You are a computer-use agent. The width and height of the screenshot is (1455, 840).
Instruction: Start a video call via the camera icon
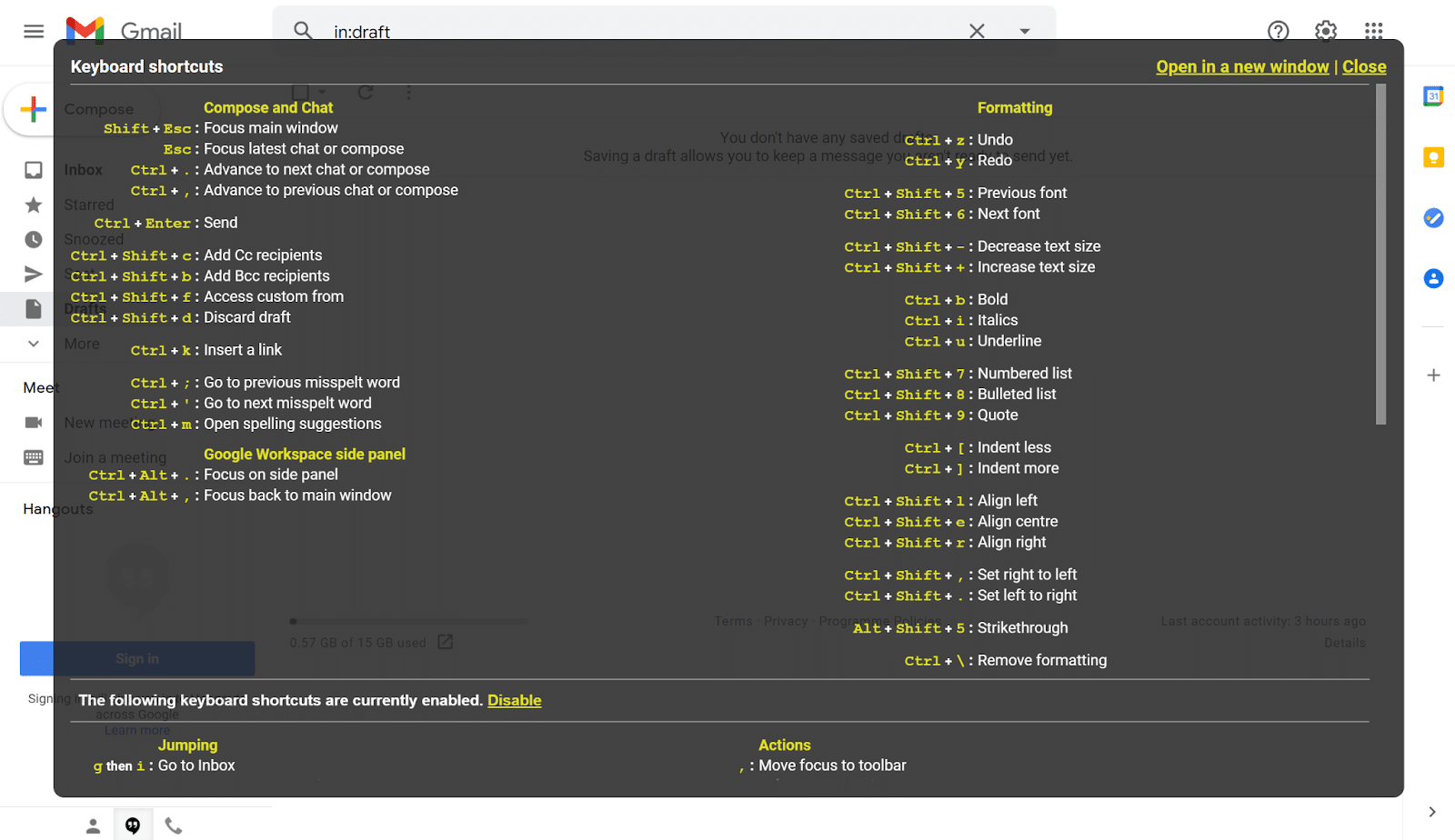pos(33,422)
